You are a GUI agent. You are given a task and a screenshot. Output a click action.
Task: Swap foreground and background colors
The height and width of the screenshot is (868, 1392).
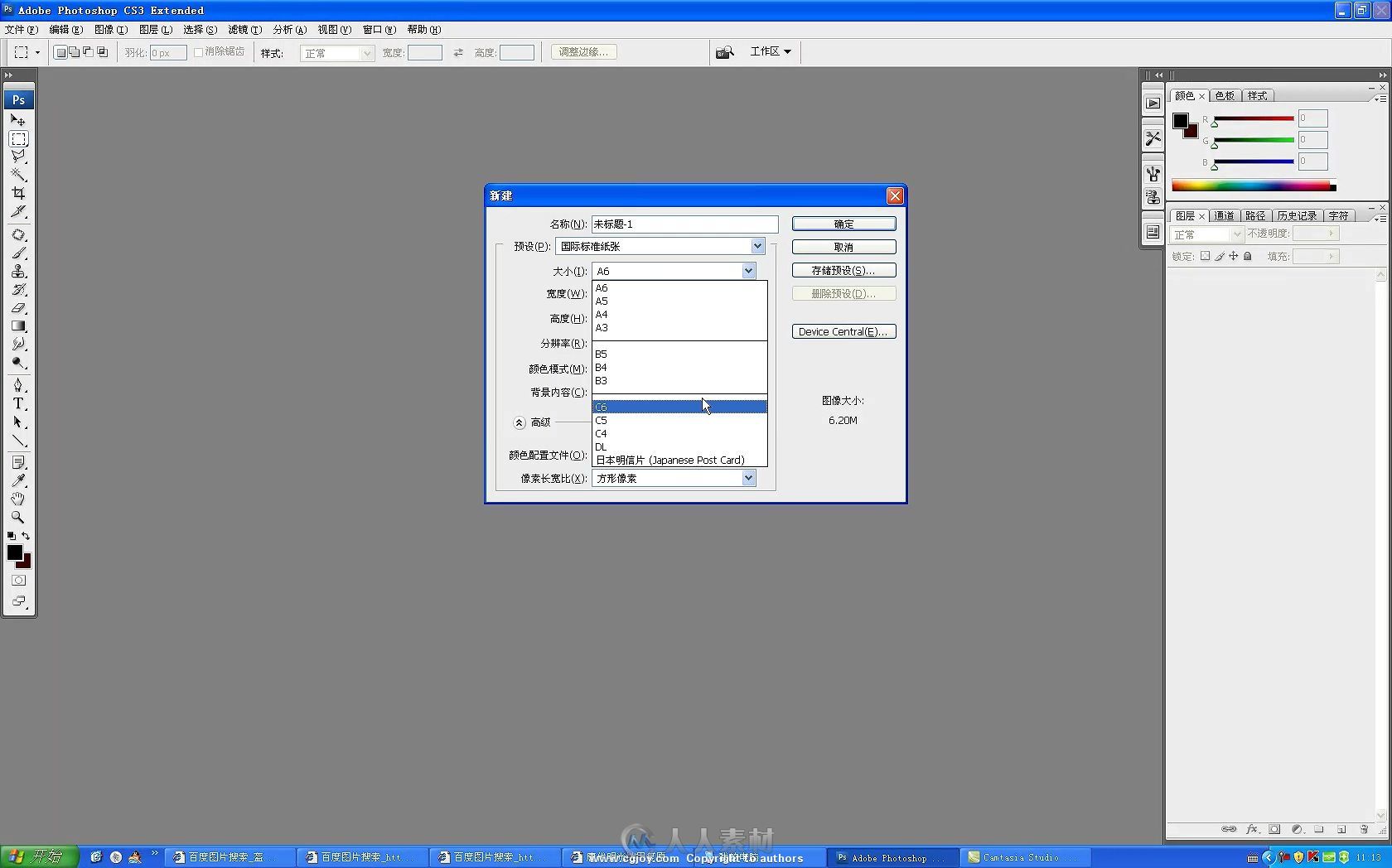tap(26, 536)
